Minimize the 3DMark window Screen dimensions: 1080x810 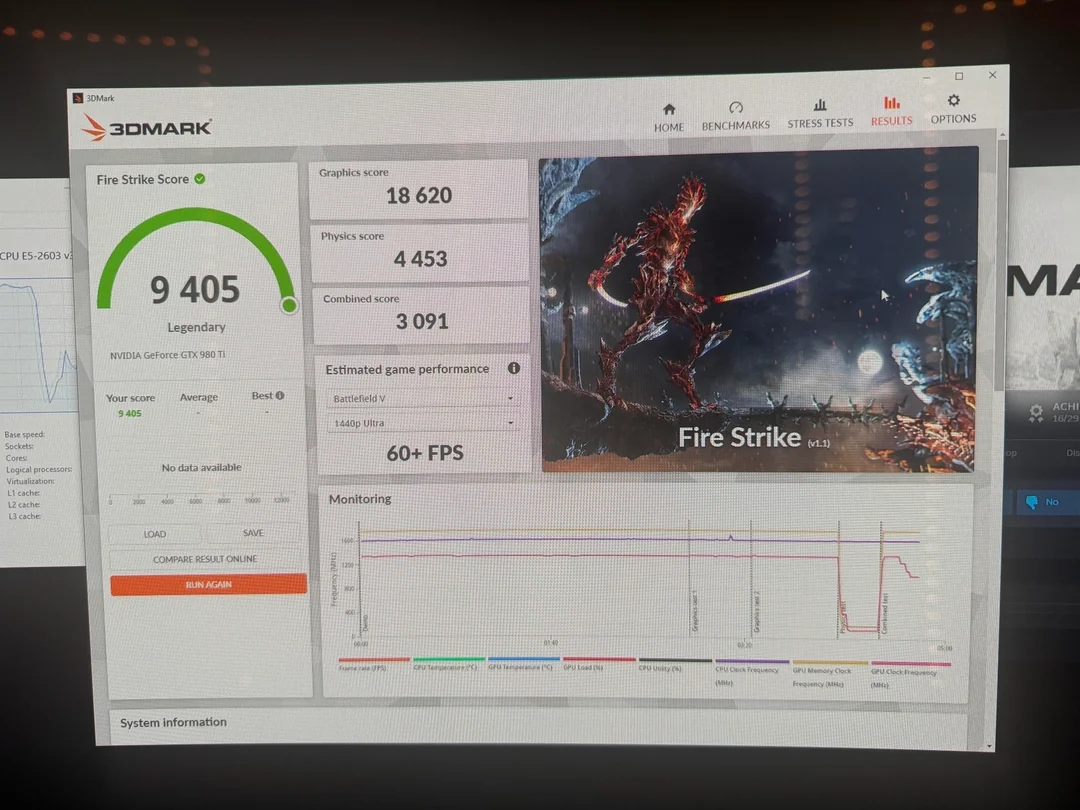(926, 78)
